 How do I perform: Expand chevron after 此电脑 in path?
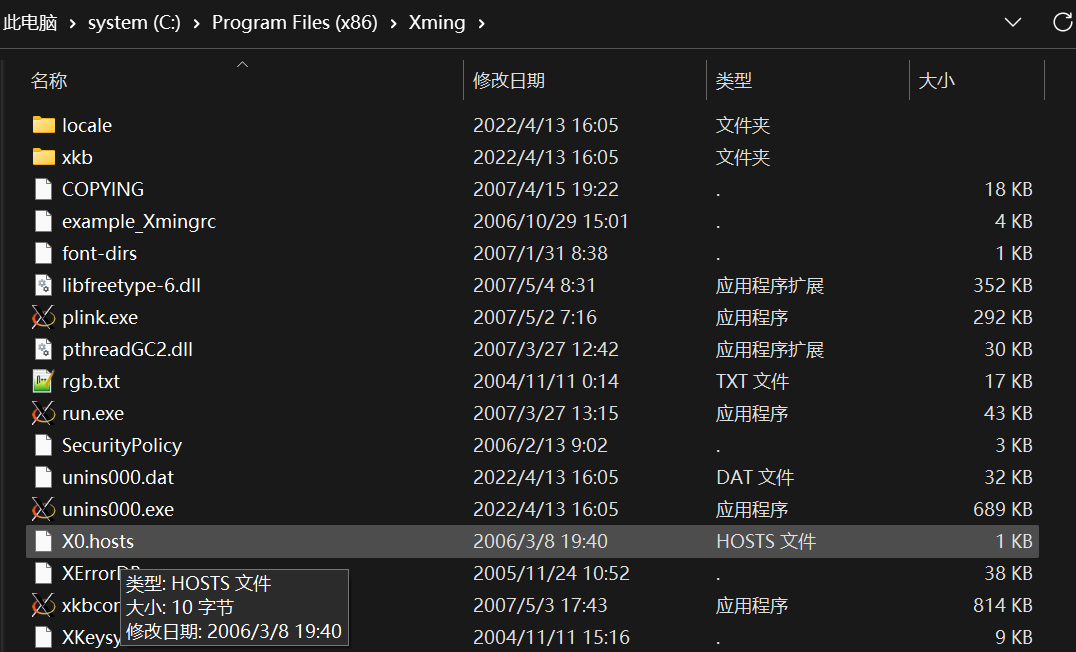(x=72, y=23)
